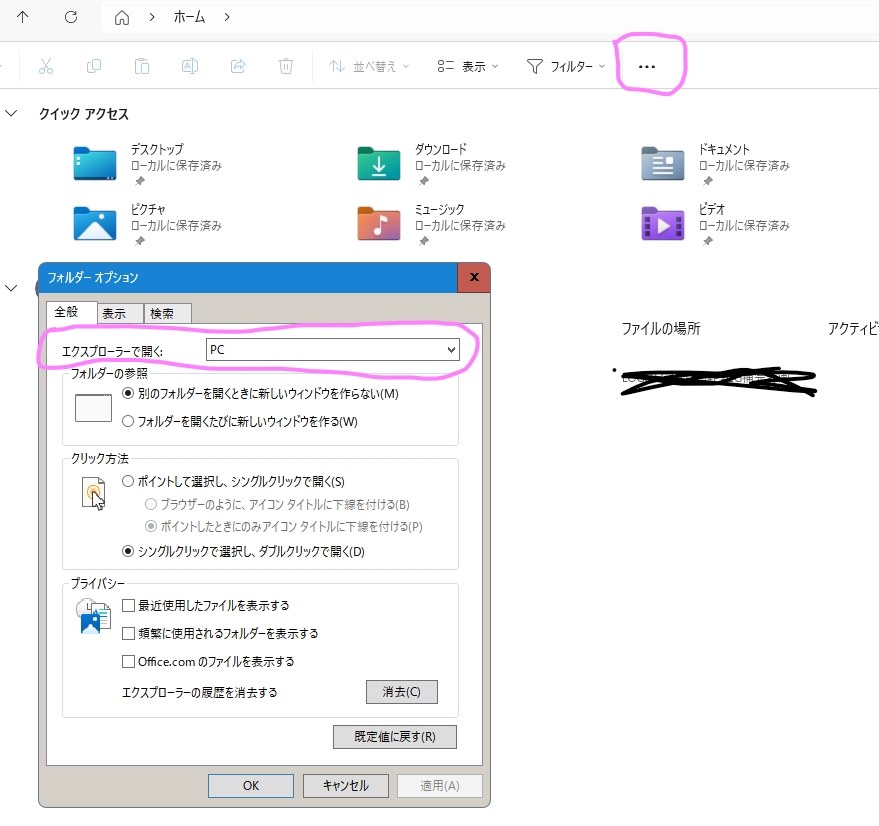
Task: Select the Share icon in the toolbar
Action: pos(238,65)
